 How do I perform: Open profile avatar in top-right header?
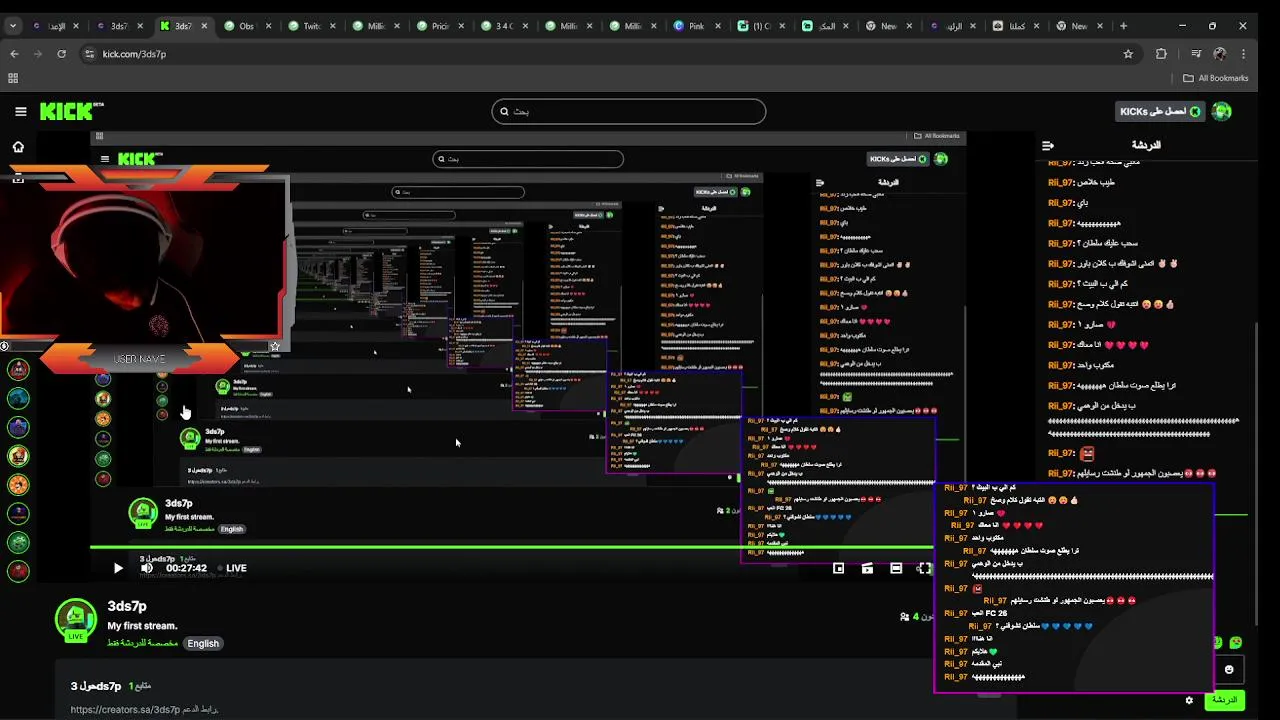coord(1221,112)
